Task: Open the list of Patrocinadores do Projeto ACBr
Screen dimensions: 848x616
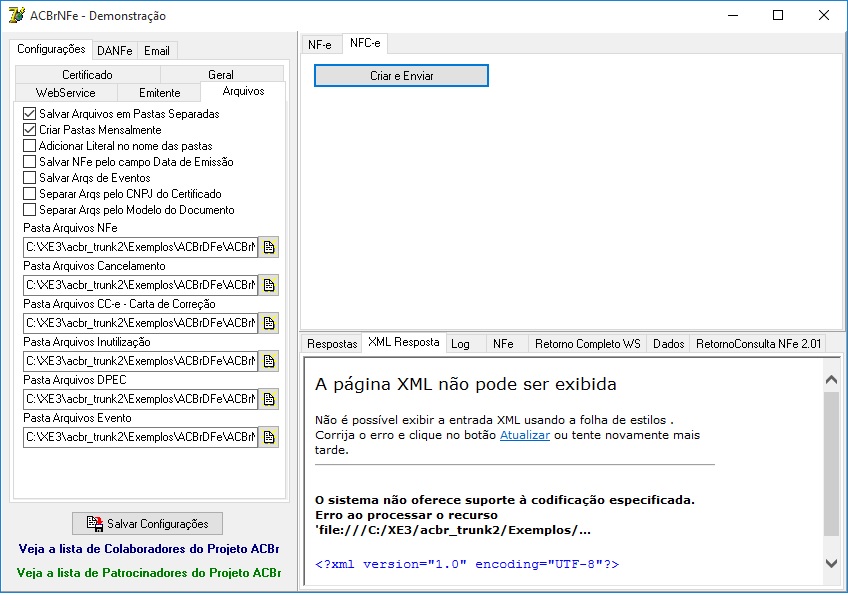Action: tap(149, 573)
